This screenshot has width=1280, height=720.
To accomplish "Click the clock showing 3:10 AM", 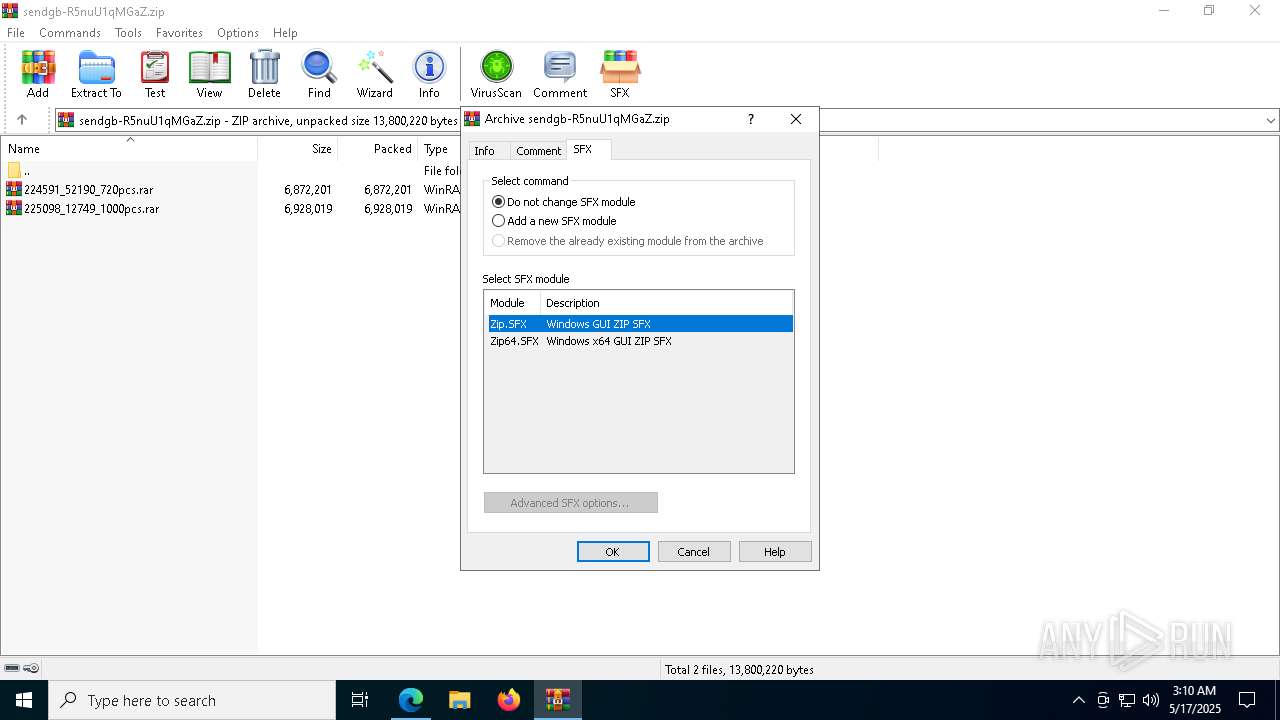I will 1193,700.
